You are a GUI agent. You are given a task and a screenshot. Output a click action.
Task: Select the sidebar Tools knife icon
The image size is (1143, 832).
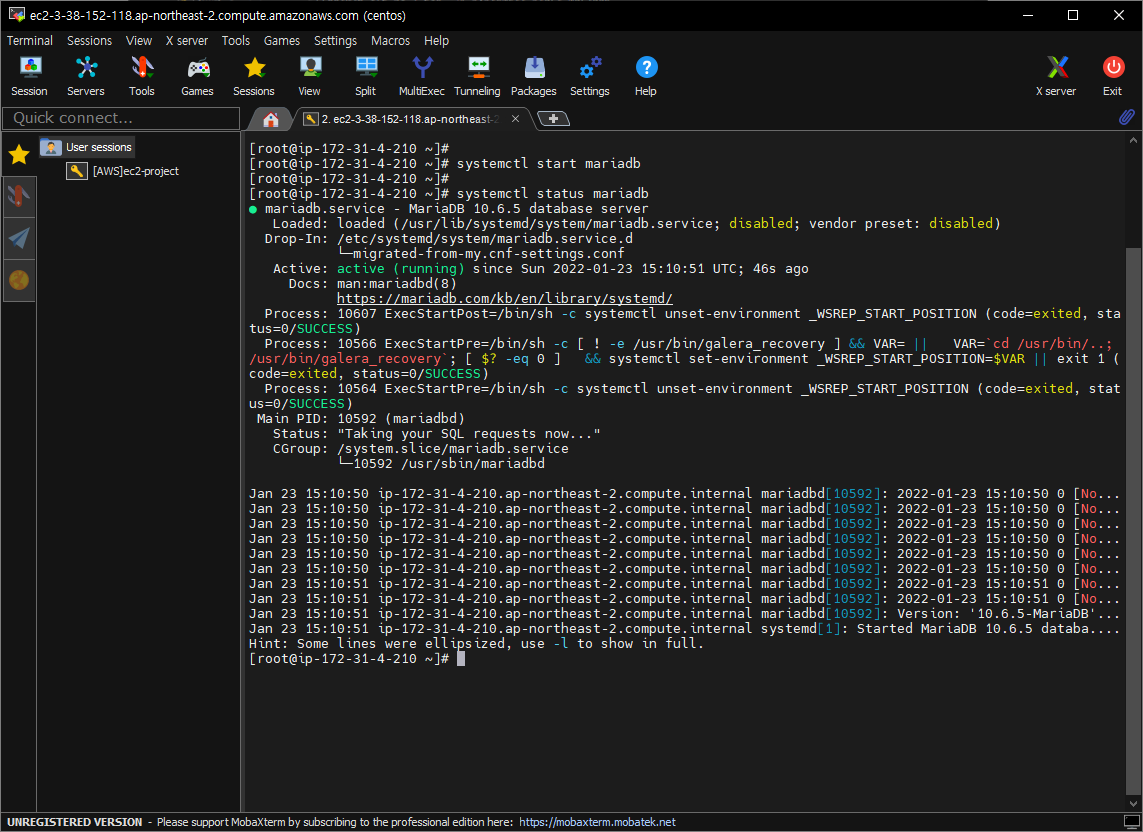coord(19,195)
